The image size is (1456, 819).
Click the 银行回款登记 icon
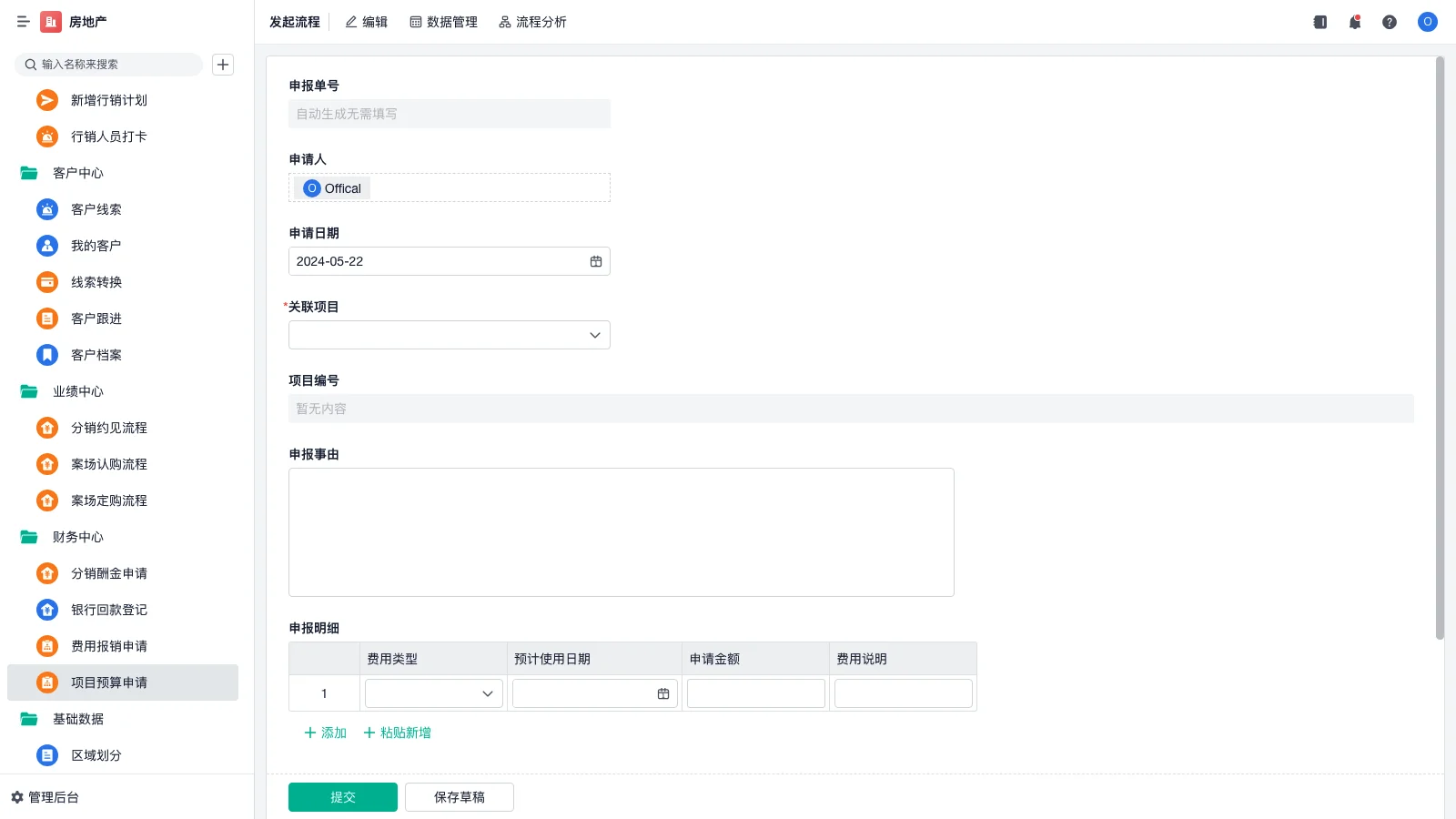[x=47, y=610]
